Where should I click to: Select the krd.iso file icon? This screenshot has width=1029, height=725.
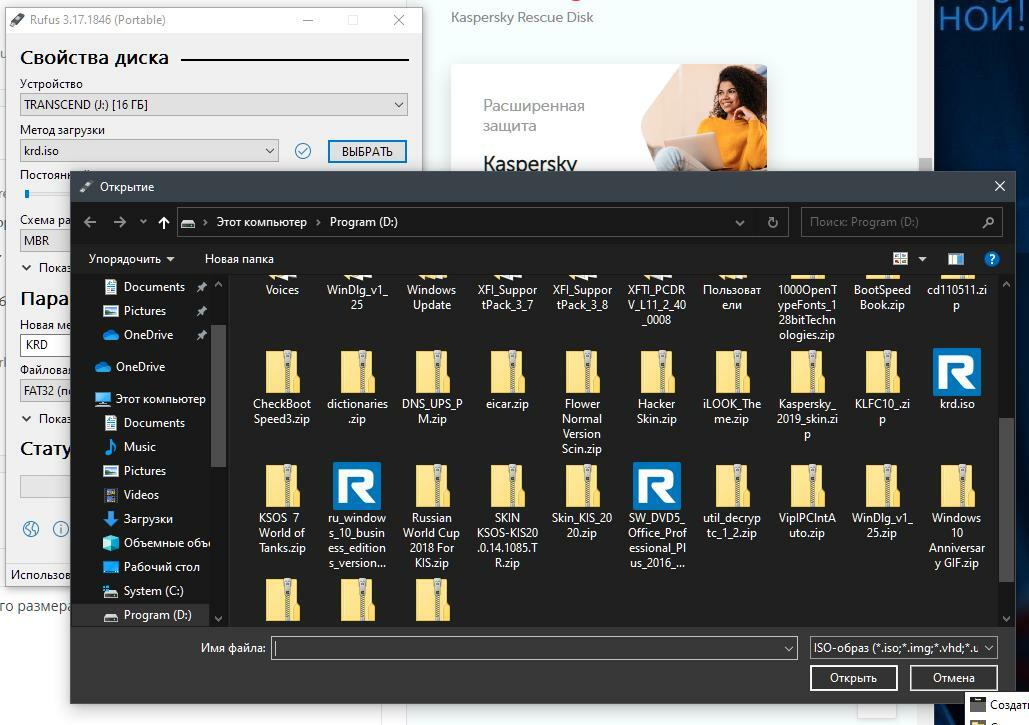[956, 373]
